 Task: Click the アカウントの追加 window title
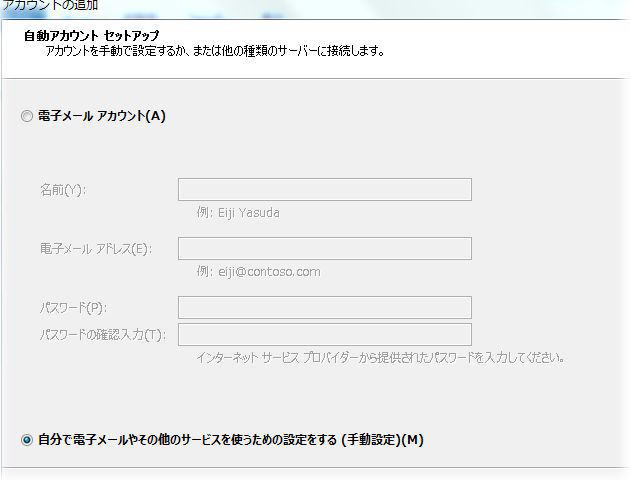(50, 6)
